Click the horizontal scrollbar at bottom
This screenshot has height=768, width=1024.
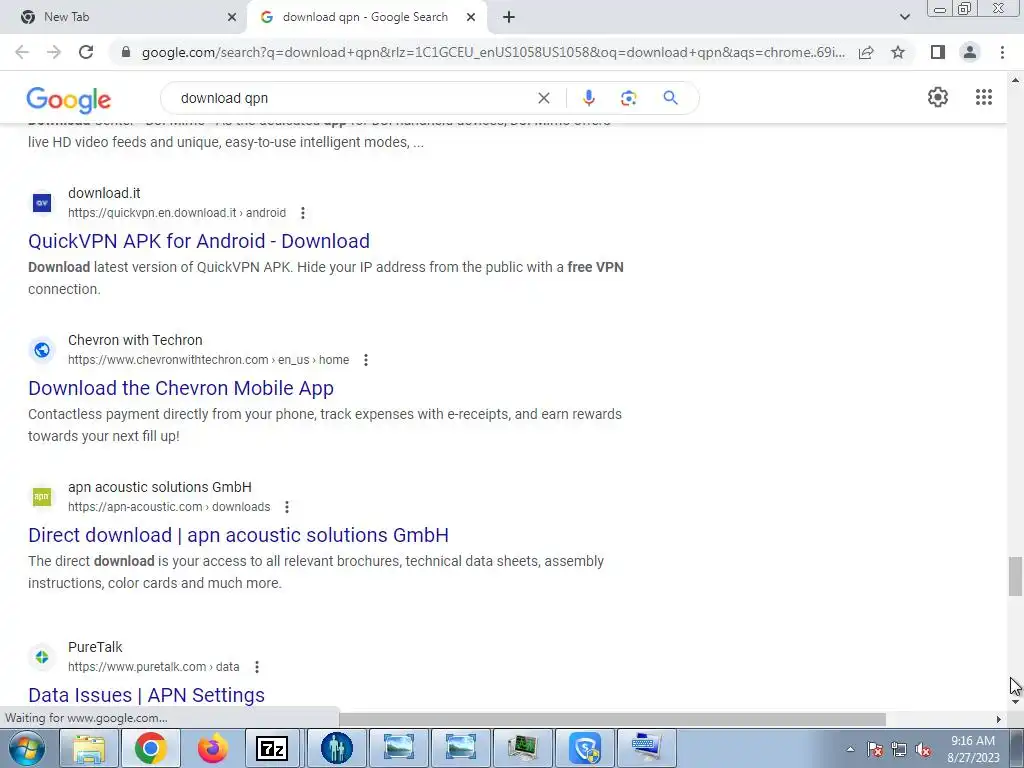click(x=613, y=719)
